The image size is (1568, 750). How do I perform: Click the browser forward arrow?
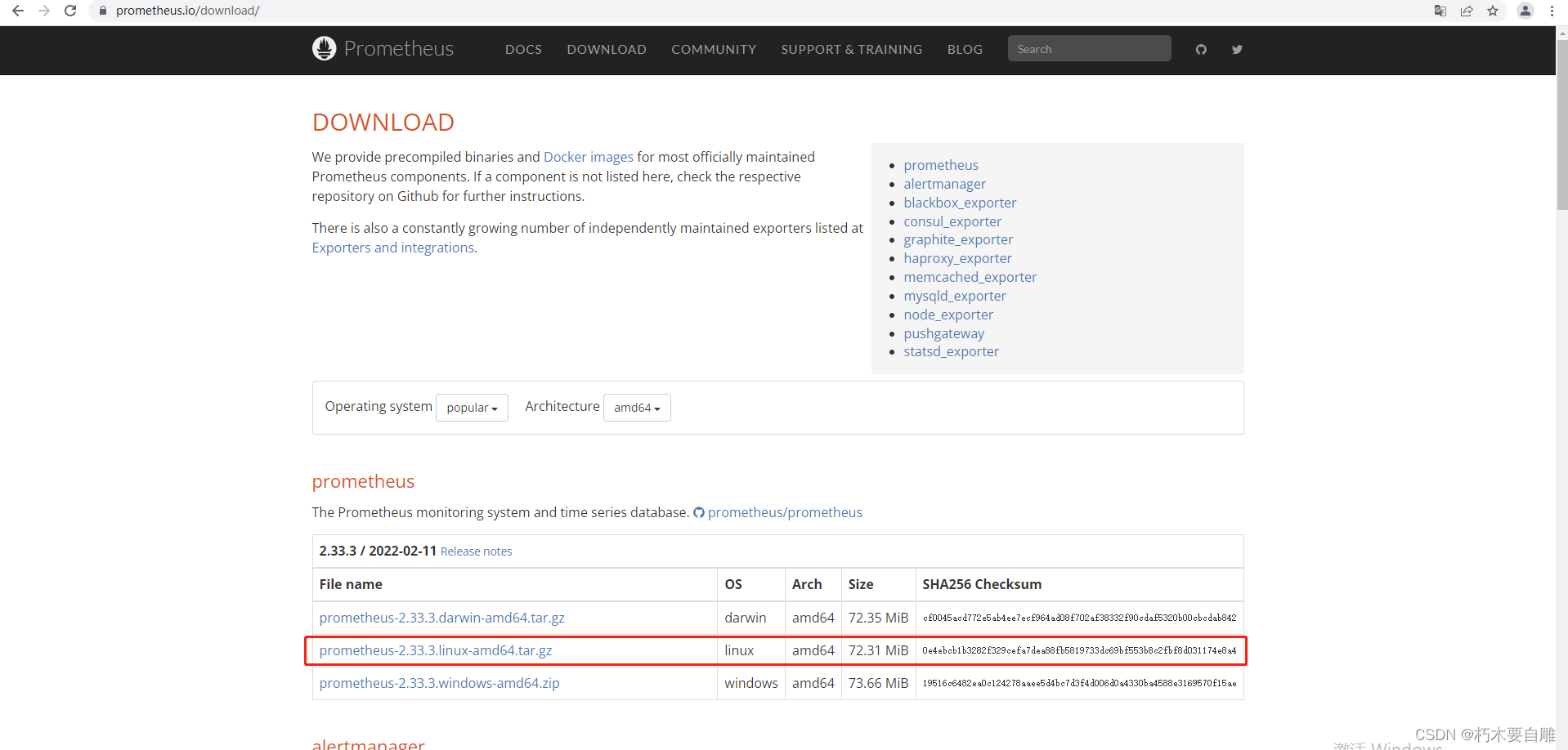pos(44,11)
